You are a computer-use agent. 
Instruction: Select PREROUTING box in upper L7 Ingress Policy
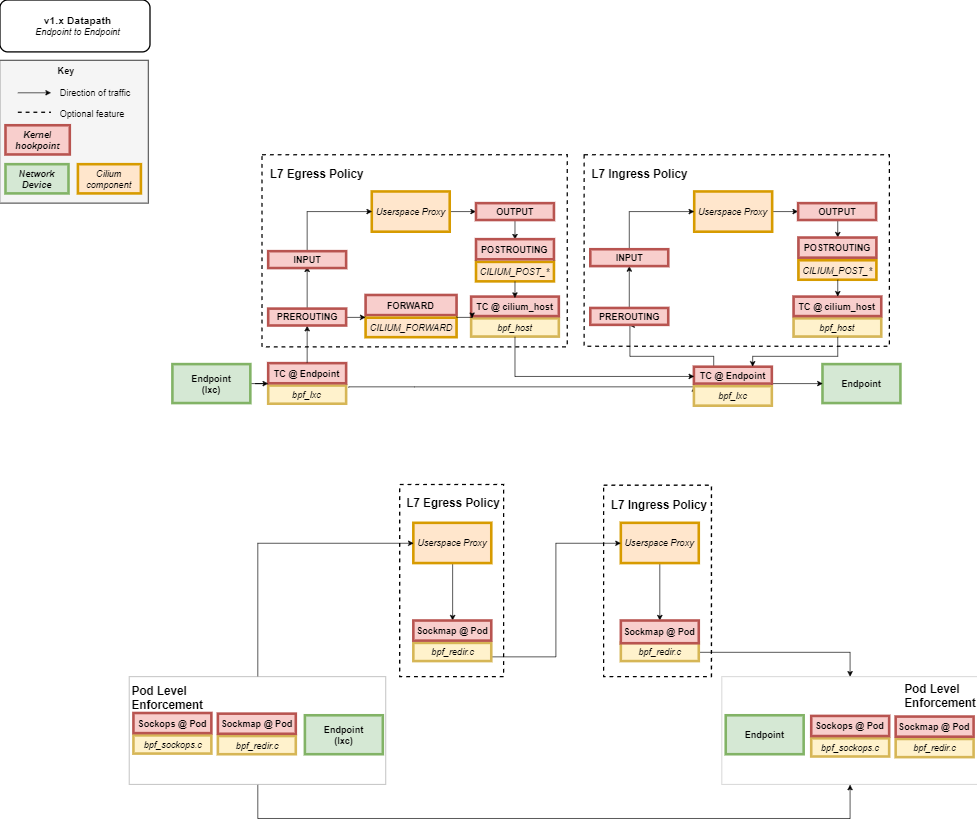tap(629, 317)
